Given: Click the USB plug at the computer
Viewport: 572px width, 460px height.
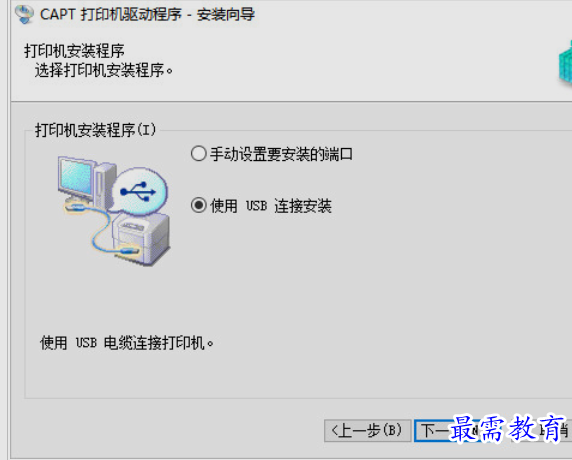Looking at the screenshot, I should pyautogui.click(x=75, y=208).
